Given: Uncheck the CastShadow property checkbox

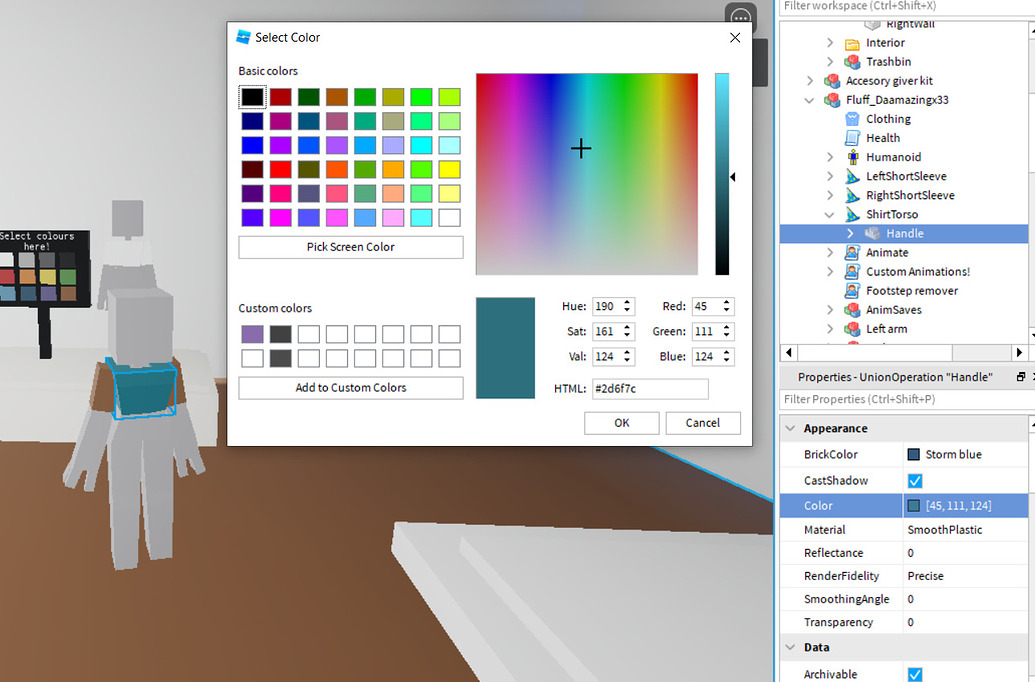Looking at the screenshot, I should tap(914, 480).
